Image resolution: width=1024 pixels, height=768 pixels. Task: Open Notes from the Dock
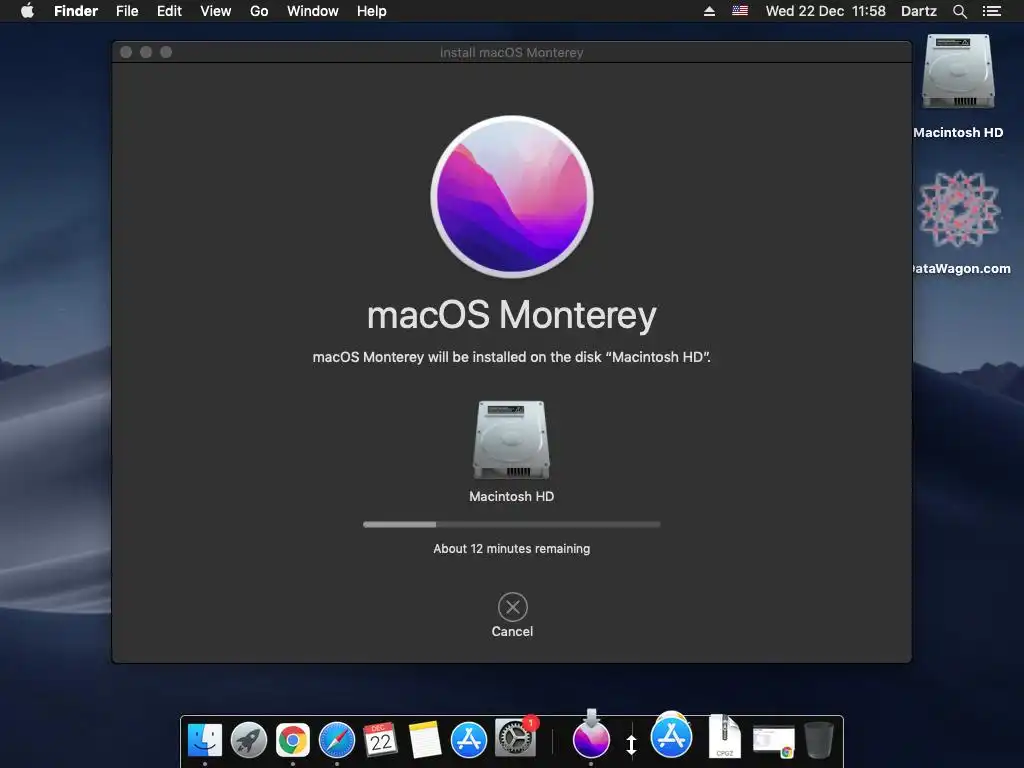point(424,740)
